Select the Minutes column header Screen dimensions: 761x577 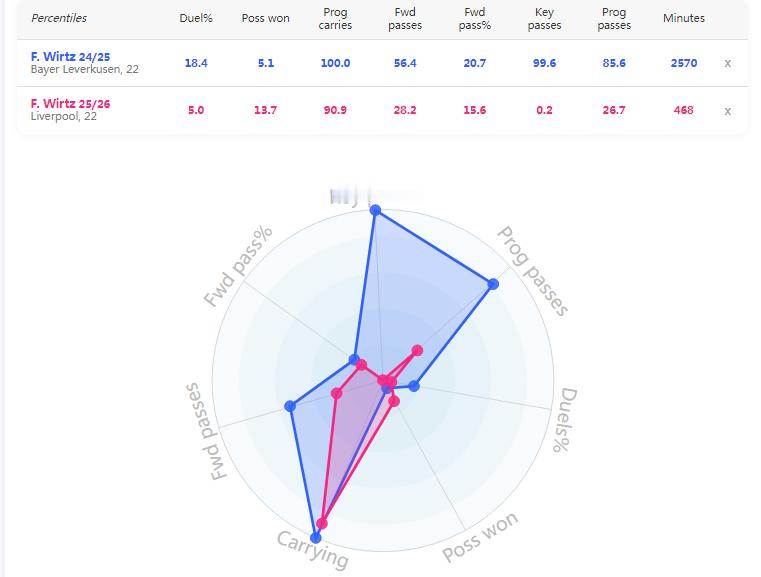(x=683, y=18)
